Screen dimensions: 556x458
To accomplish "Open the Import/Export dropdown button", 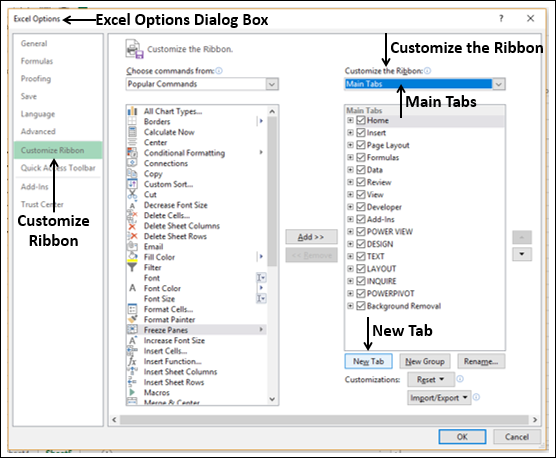I will click(x=439, y=398).
